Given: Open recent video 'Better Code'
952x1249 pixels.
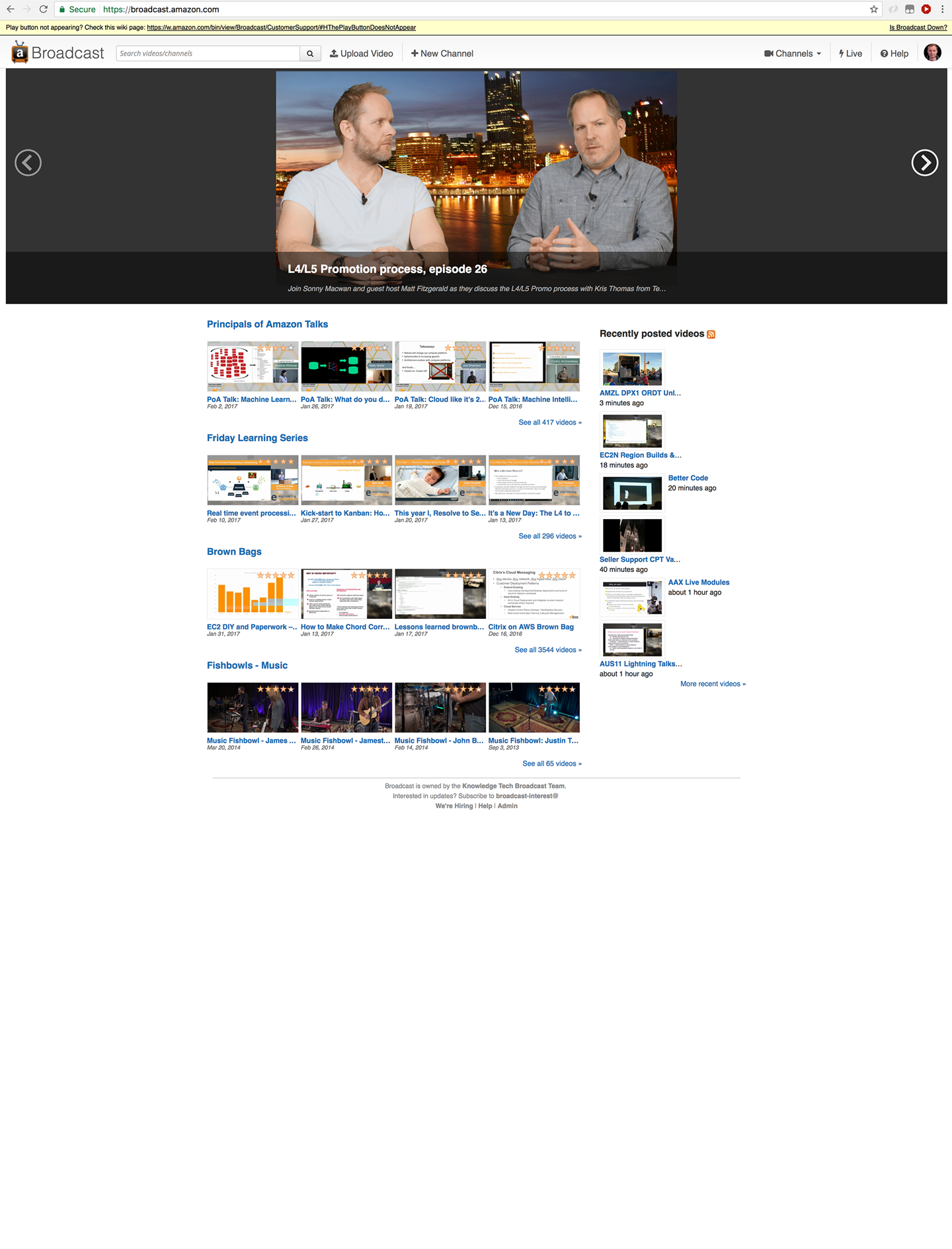Looking at the screenshot, I should [688, 478].
